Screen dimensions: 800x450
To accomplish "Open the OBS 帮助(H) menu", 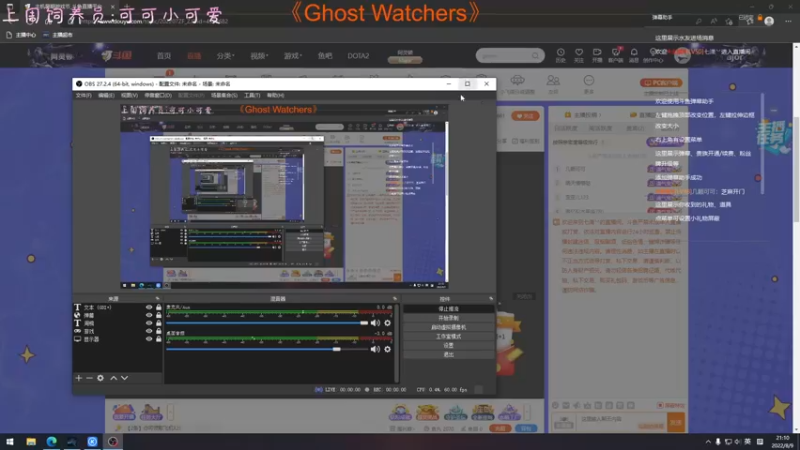I will 276,95.
